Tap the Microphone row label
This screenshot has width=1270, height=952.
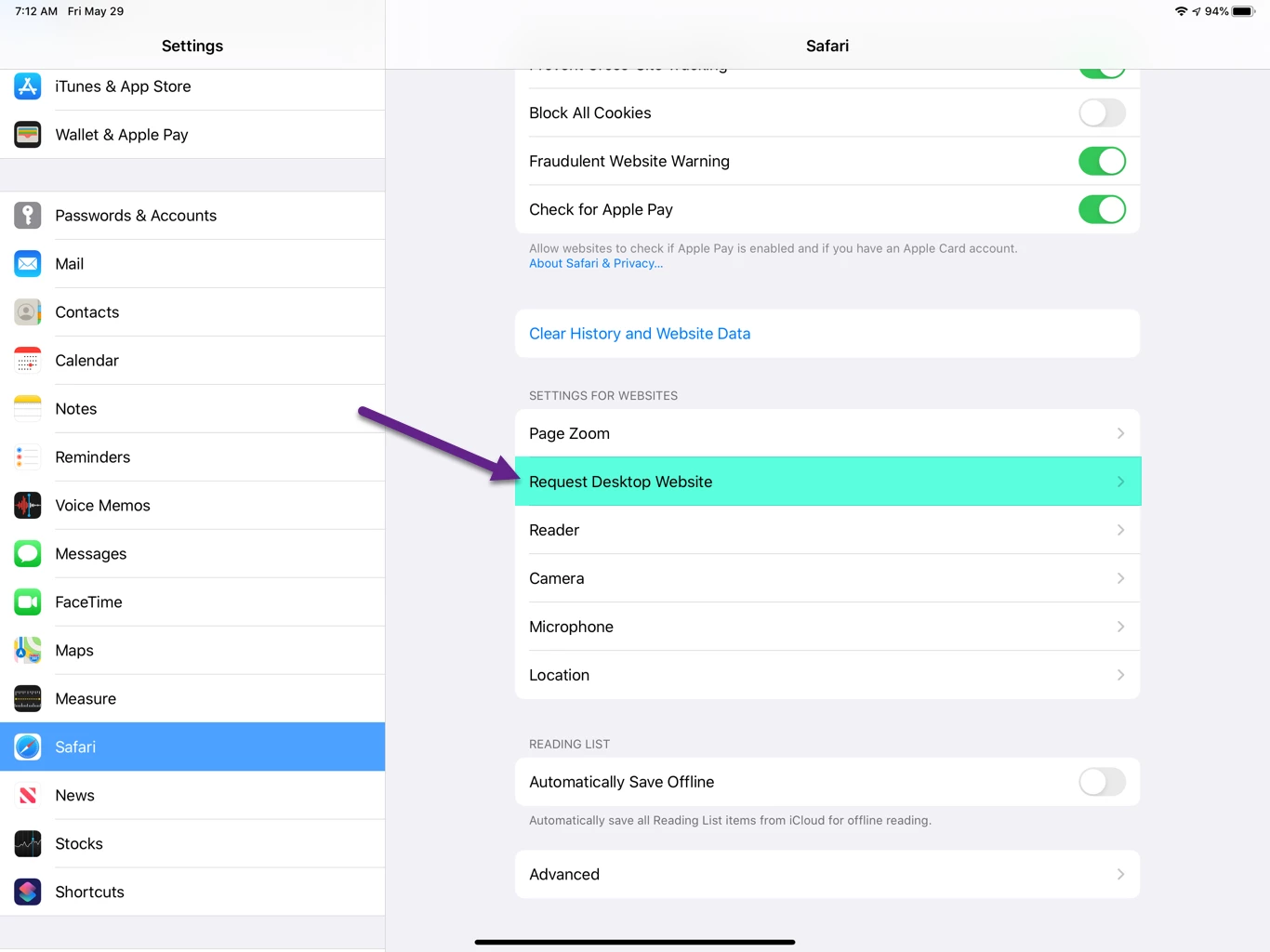pos(571,628)
